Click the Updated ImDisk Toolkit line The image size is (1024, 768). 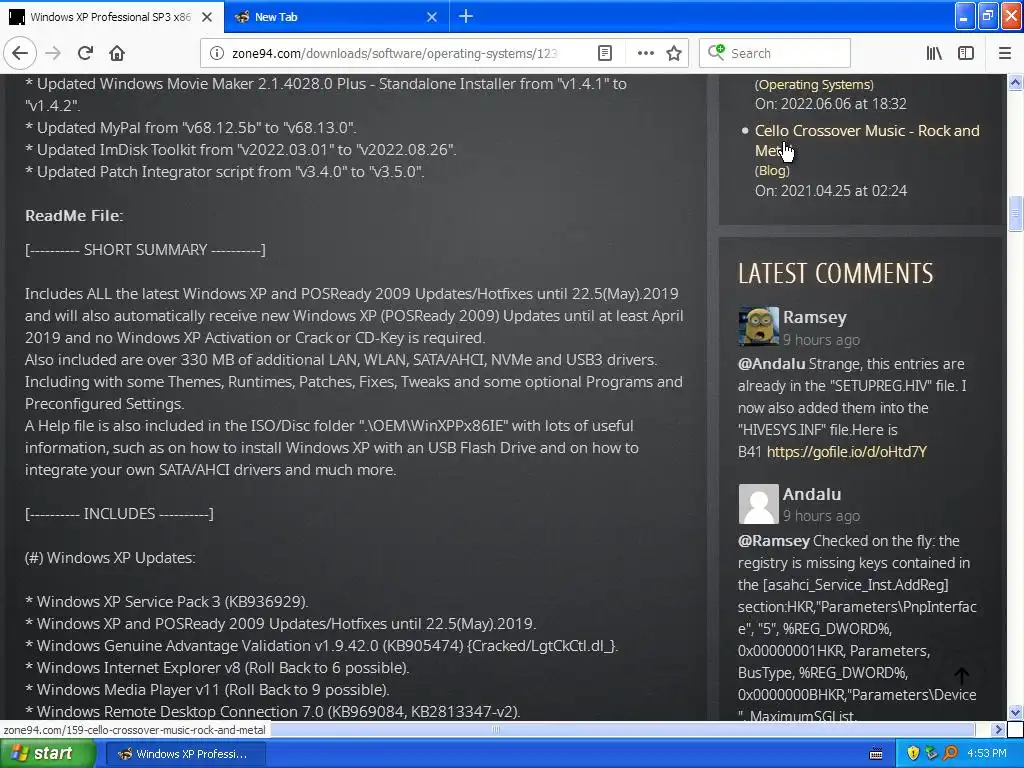(x=240, y=150)
